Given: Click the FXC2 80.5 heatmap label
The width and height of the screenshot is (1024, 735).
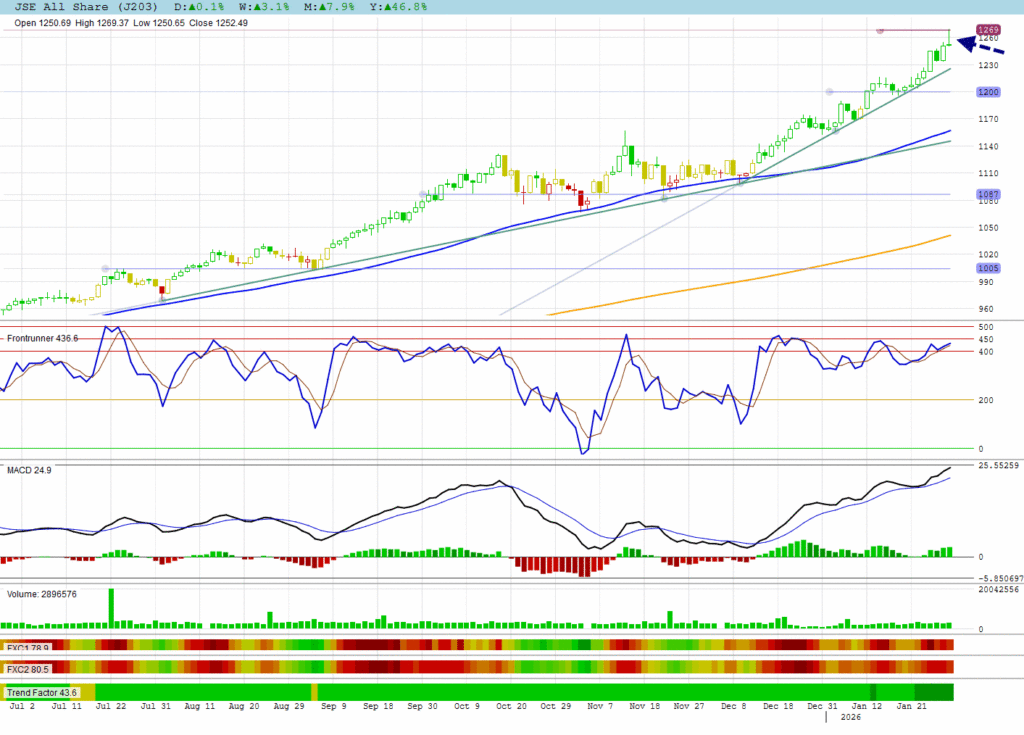Looking at the screenshot, I should pos(26,667).
